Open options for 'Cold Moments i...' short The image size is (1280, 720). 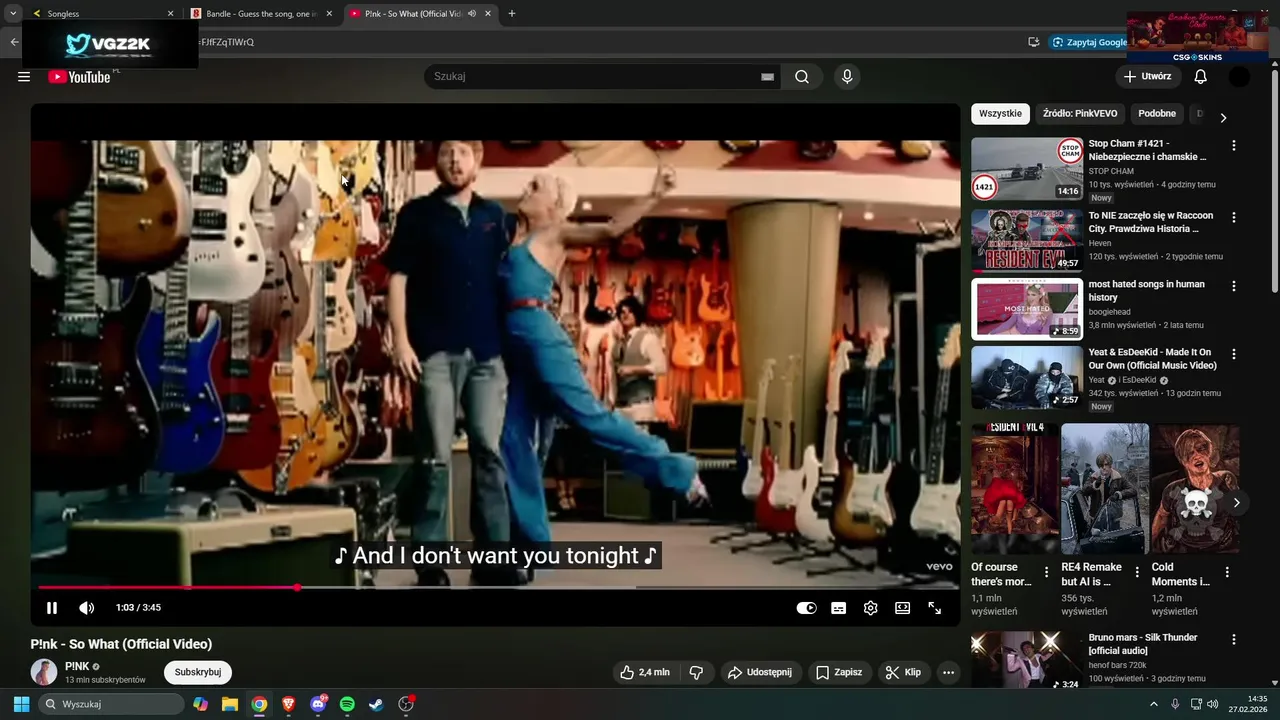point(1227,572)
